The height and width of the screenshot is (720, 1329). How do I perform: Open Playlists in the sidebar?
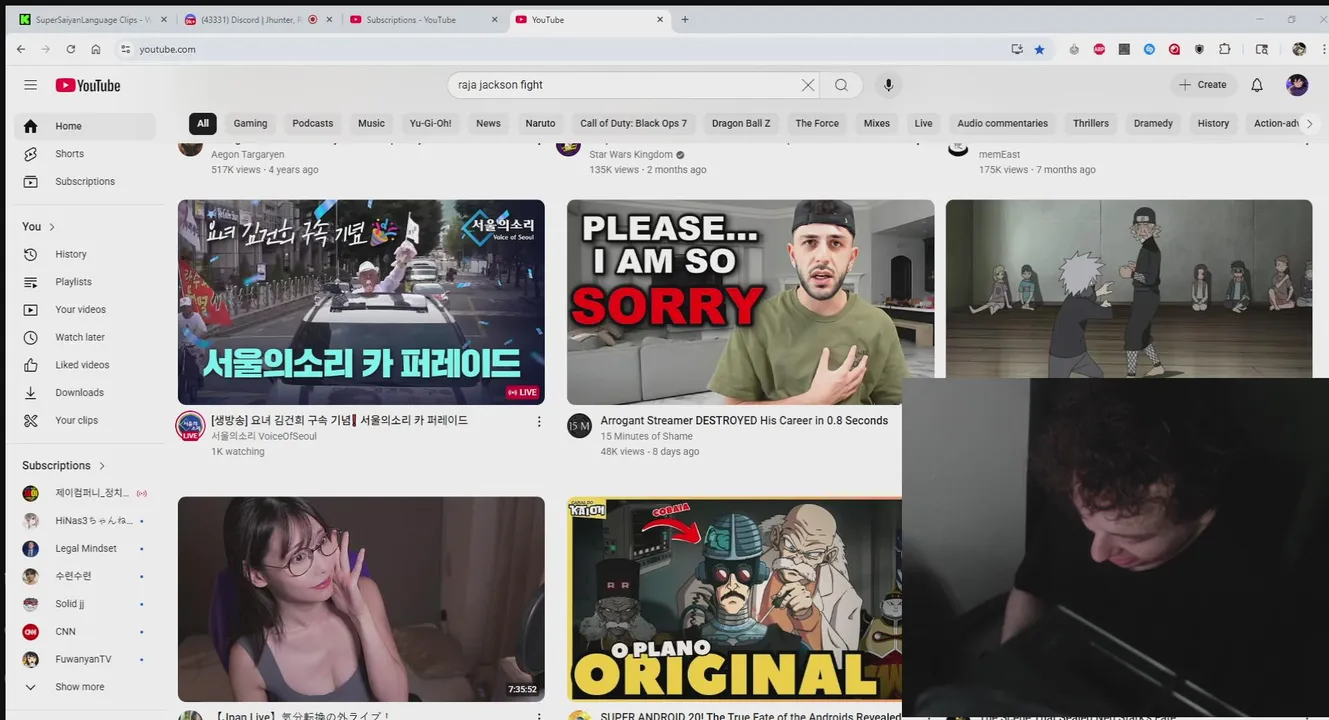85,282
